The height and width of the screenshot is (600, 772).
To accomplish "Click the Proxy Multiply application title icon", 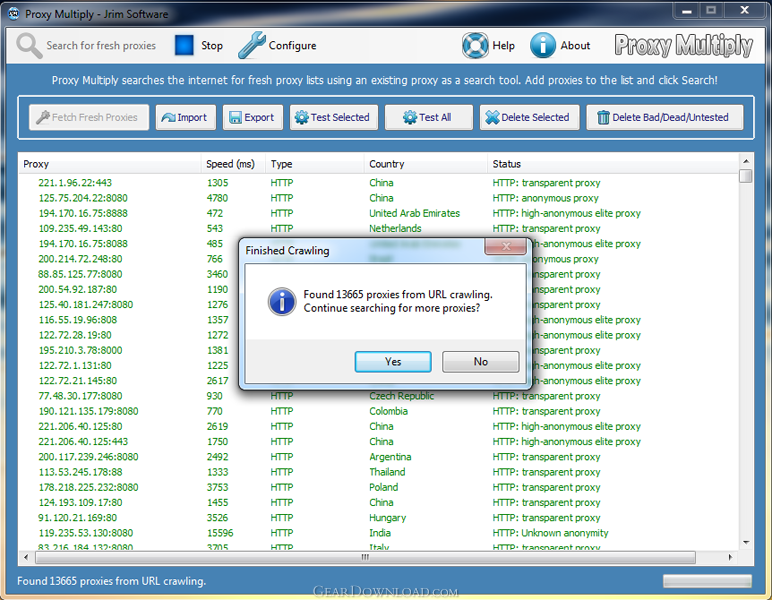I will point(14,13).
